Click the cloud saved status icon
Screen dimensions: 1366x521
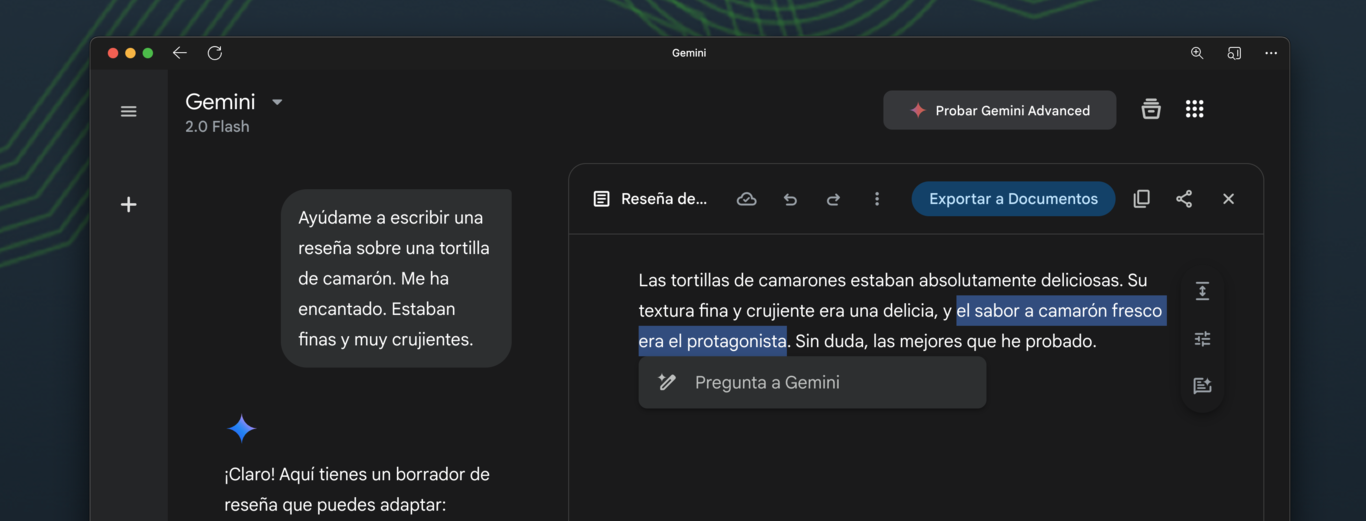tap(746, 199)
